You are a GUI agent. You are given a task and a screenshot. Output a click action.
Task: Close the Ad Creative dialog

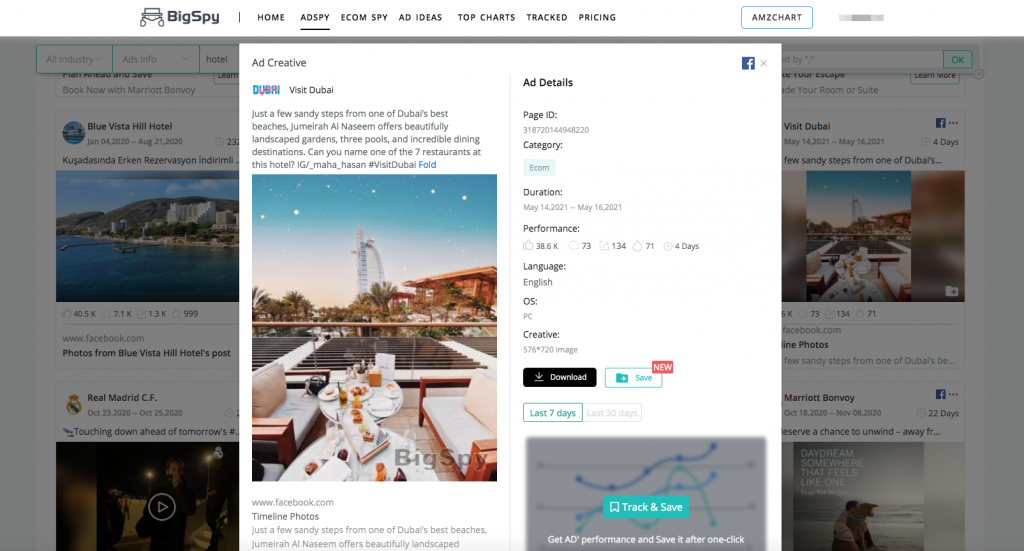(763, 63)
